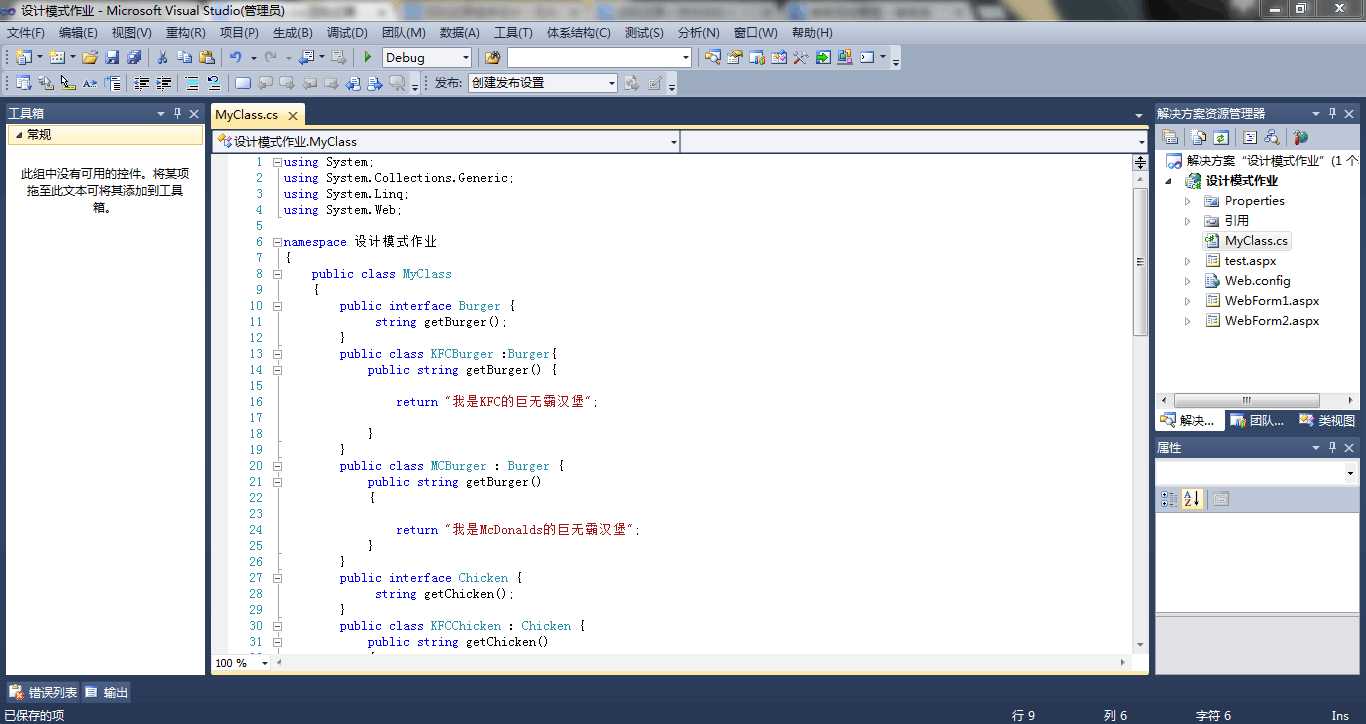Open the object selector dropdown in Properties panel
The width and height of the screenshot is (1366, 724).
(1350, 473)
